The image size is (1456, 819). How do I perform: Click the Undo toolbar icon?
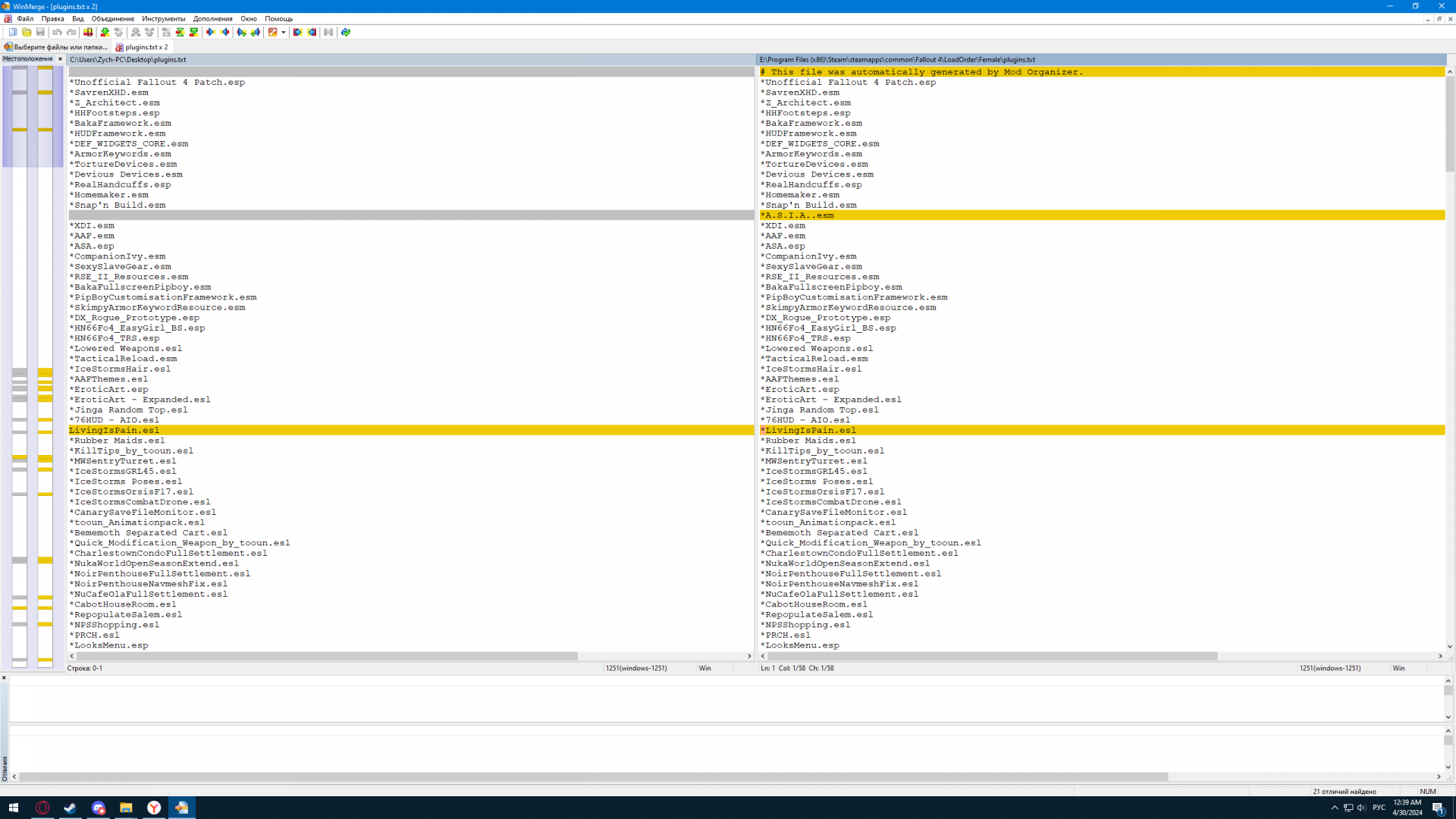pyautogui.click(x=57, y=32)
